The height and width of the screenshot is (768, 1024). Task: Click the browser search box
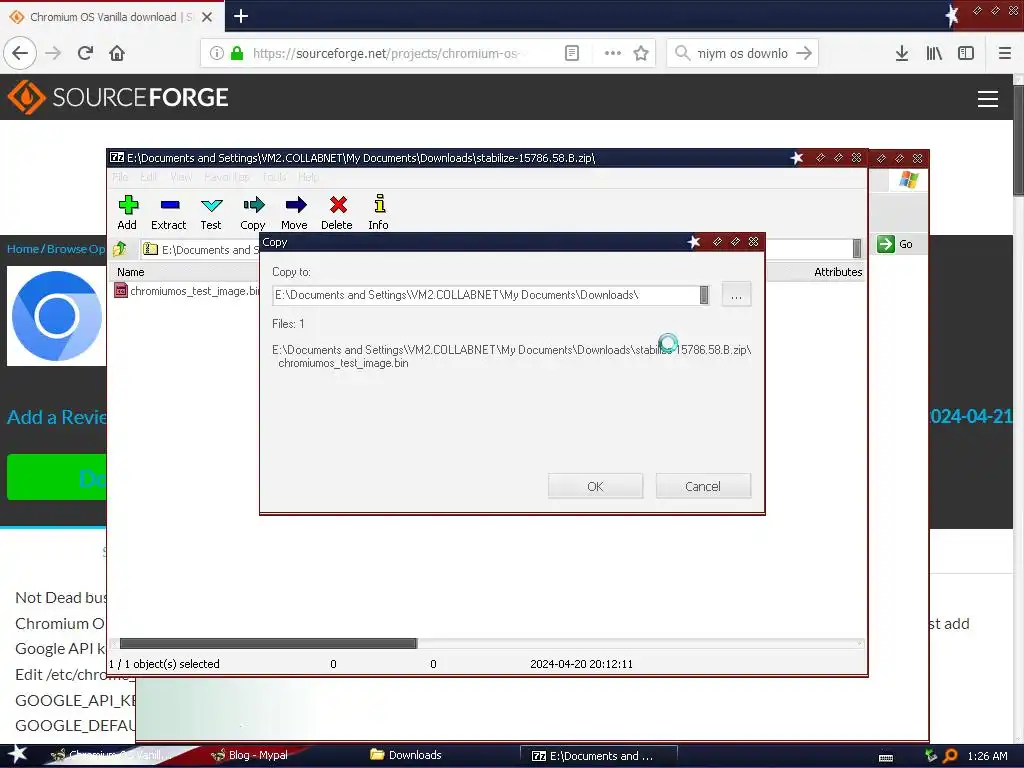[x=742, y=54]
